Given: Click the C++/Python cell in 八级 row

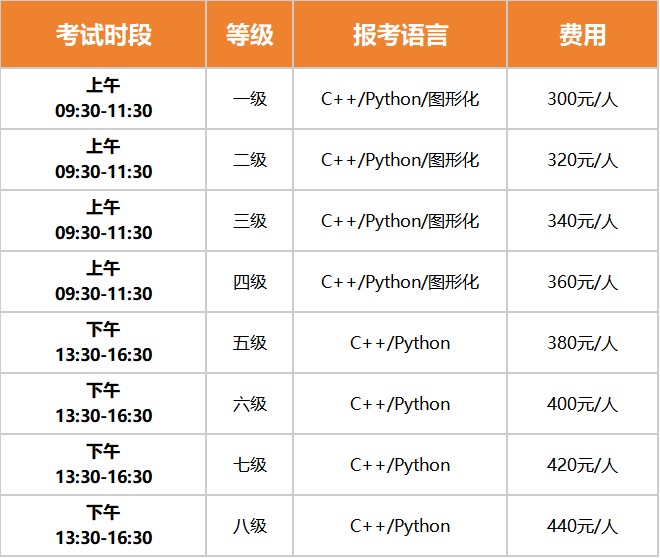Looking at the screenshot, I should [x=400, y=526].
